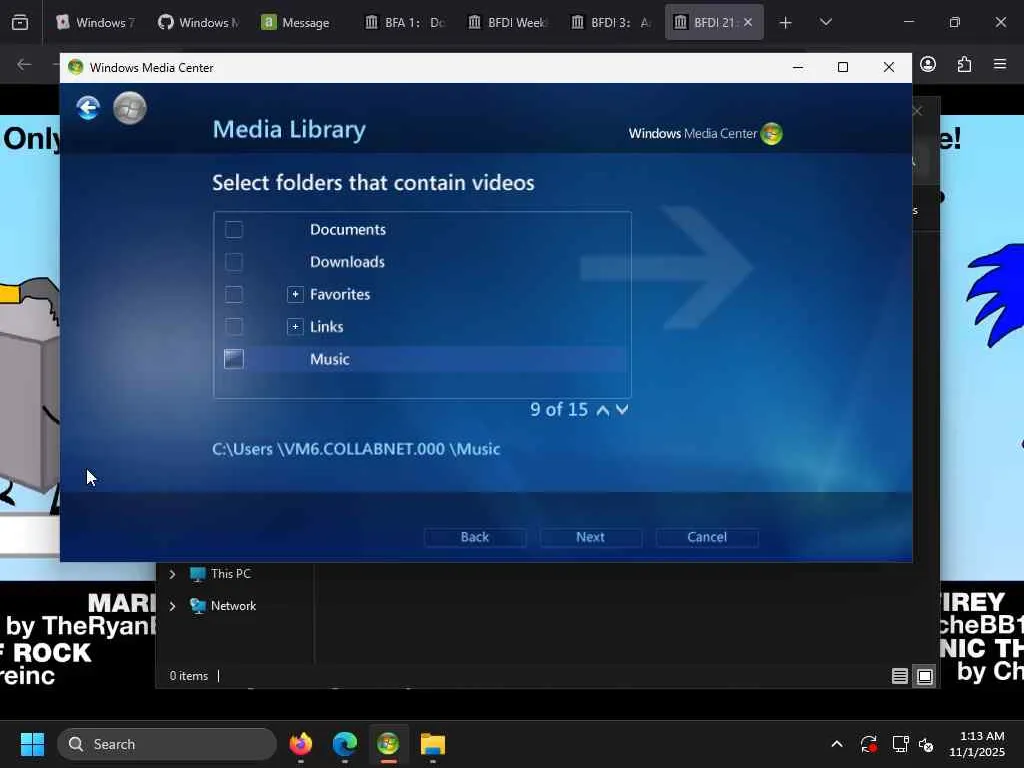Close the BFDI 21 browser tab
Viewport: 1024px width, 768px height.
(748, 22)
